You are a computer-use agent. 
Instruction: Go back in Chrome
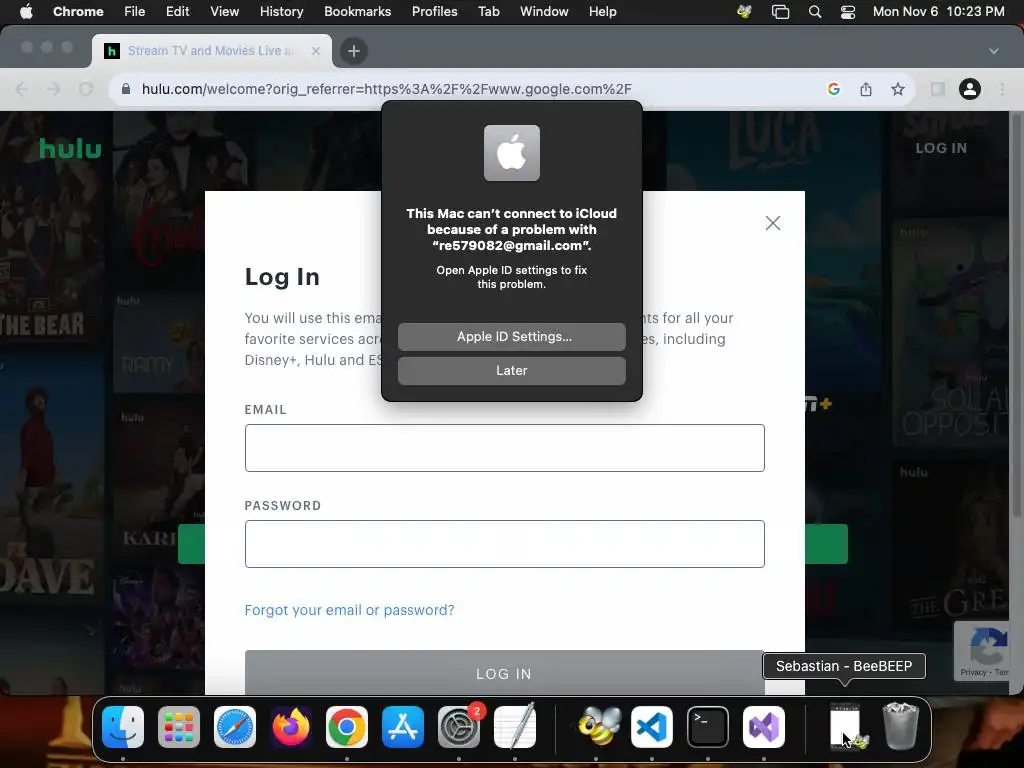click(22, 89)
